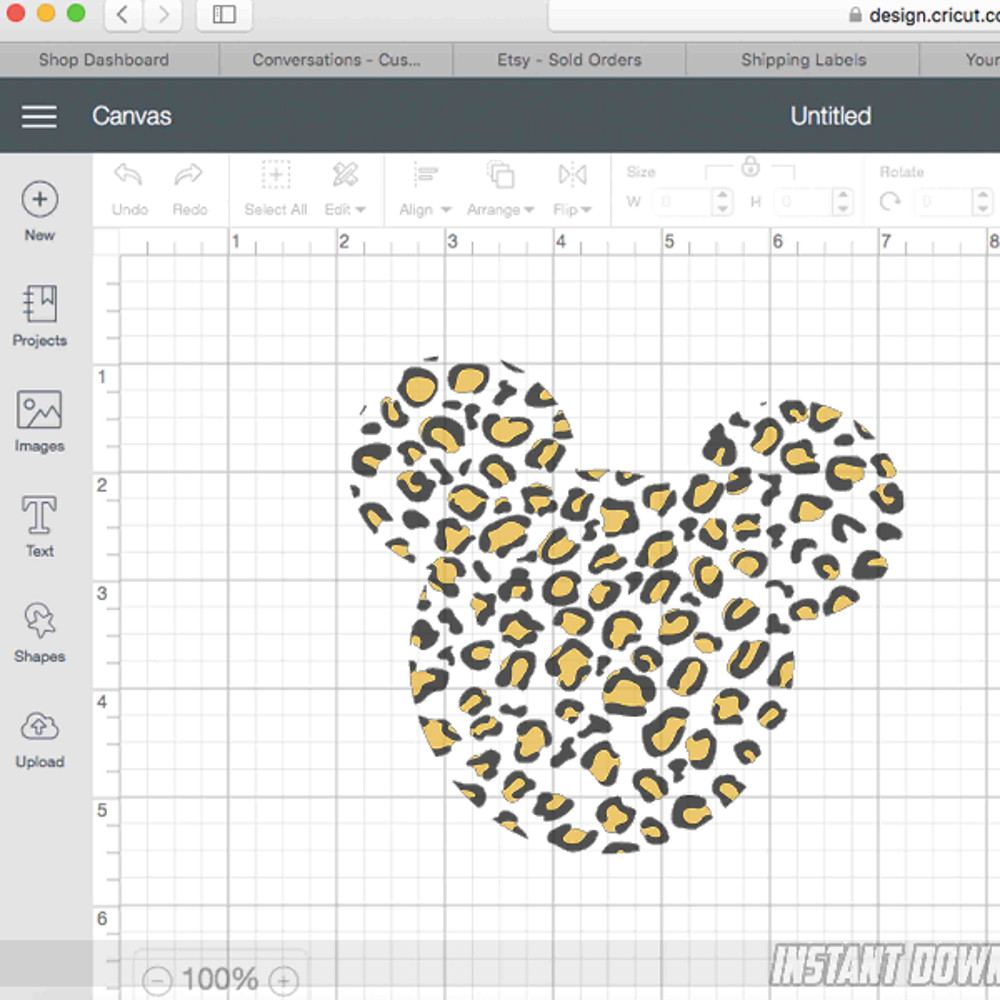Expand the Flip options dropdown

(572, 188)
